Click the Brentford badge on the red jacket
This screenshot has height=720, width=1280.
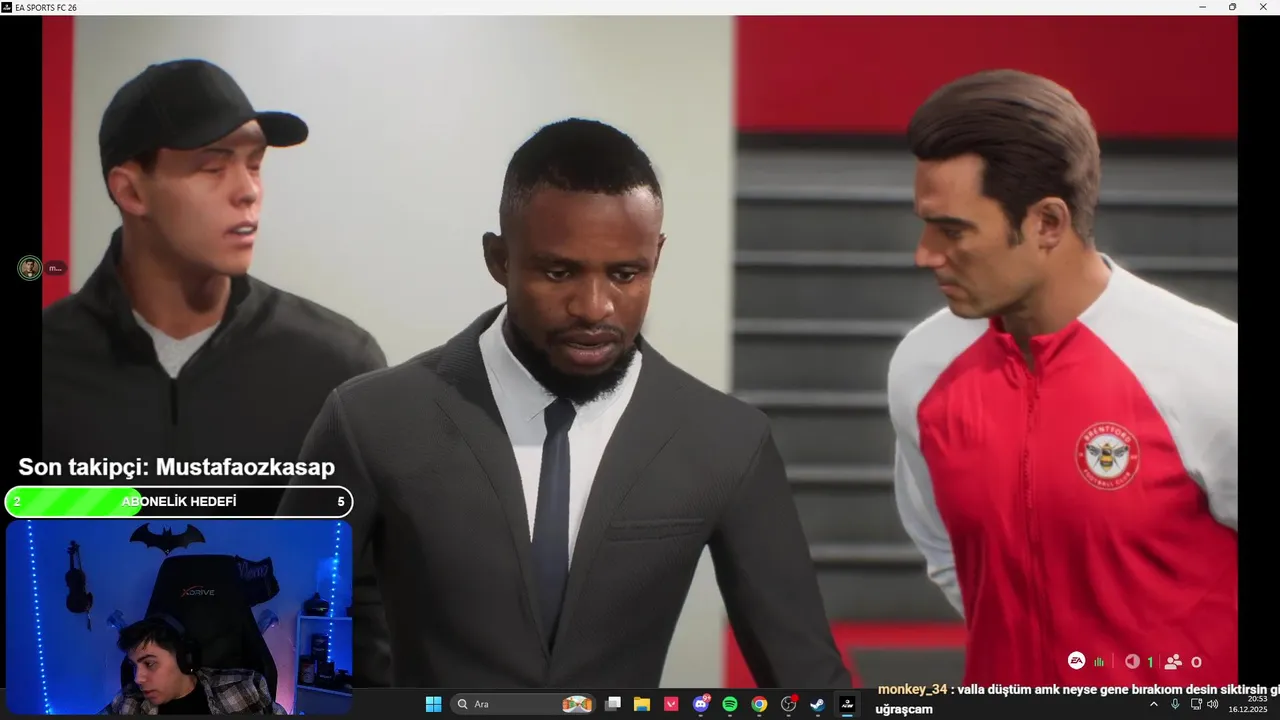click(x=1107, y=455)
